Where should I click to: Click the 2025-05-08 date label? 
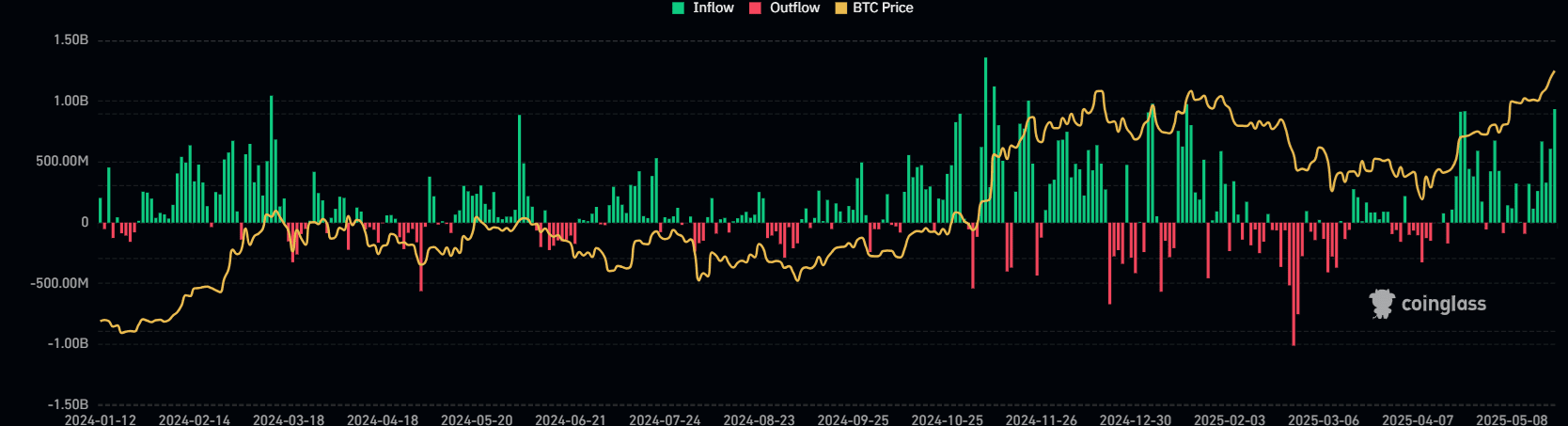(x=1512, y=419)
